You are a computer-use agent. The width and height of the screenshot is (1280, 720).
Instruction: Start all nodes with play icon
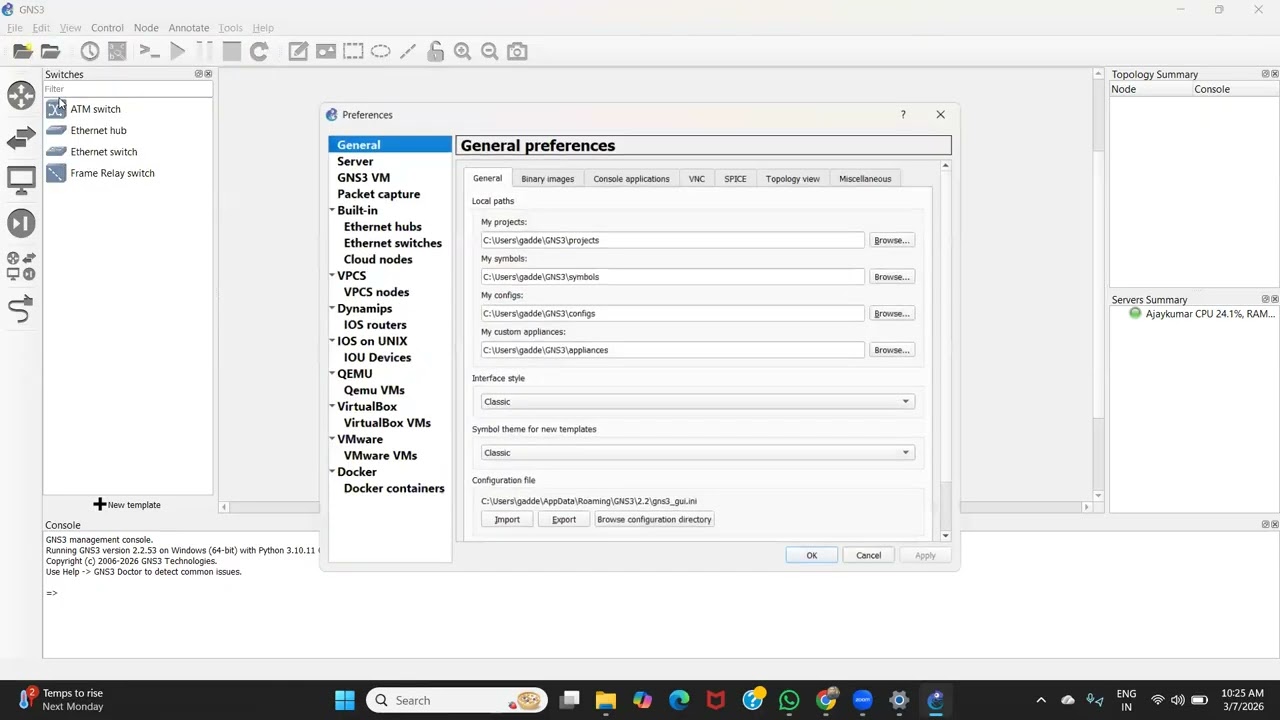click(178, 51)
